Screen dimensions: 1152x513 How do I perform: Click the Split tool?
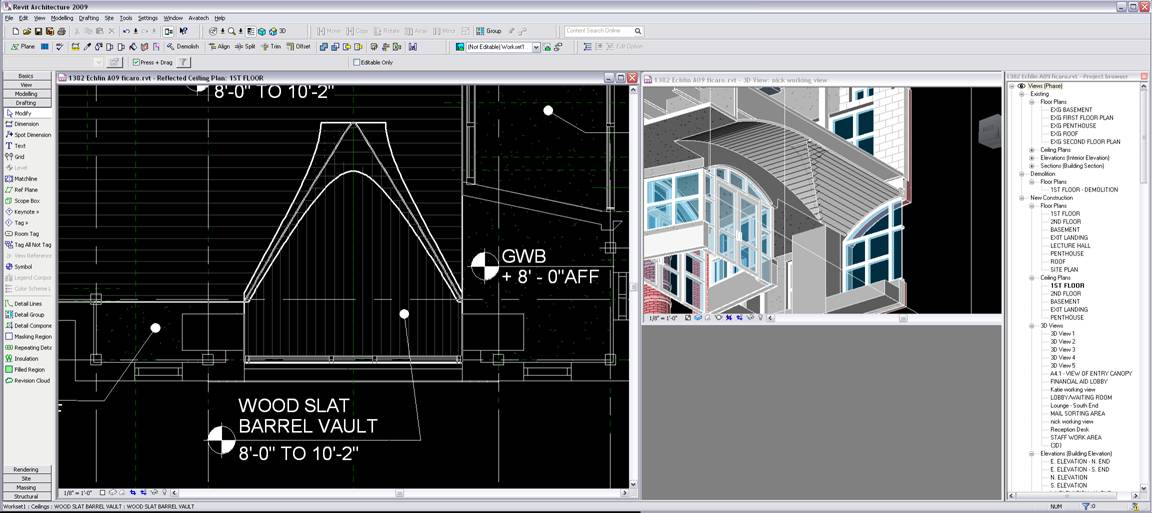(245, 46)
